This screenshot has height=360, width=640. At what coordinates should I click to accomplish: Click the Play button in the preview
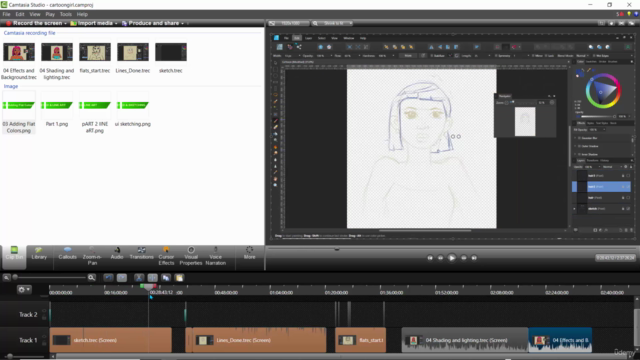(x=451, y=258)
